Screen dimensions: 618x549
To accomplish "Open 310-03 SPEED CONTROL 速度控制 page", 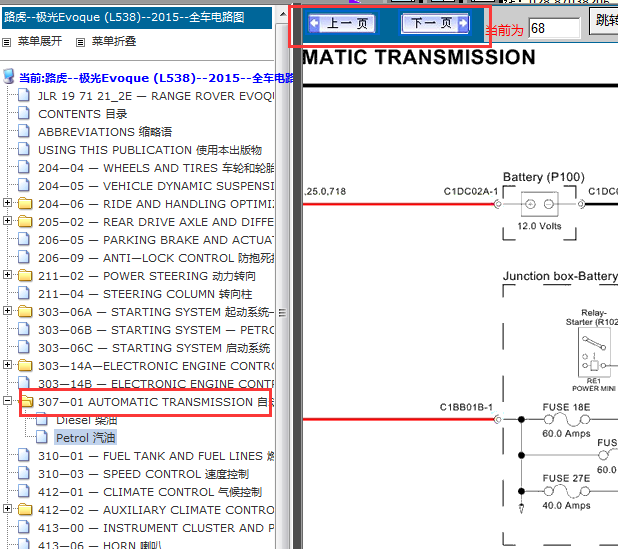I will pyautogui.click(x=143, y=474).
